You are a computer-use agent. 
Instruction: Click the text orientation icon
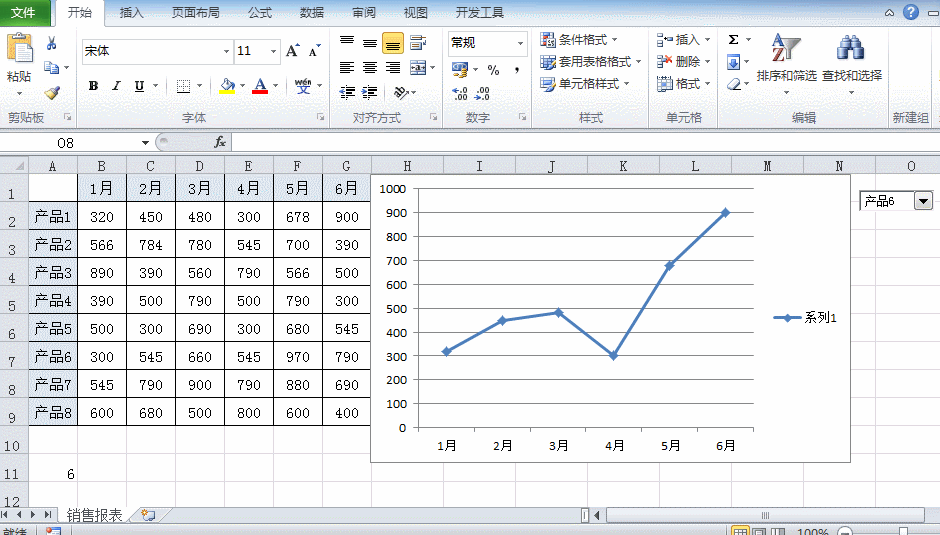point(401,92)
